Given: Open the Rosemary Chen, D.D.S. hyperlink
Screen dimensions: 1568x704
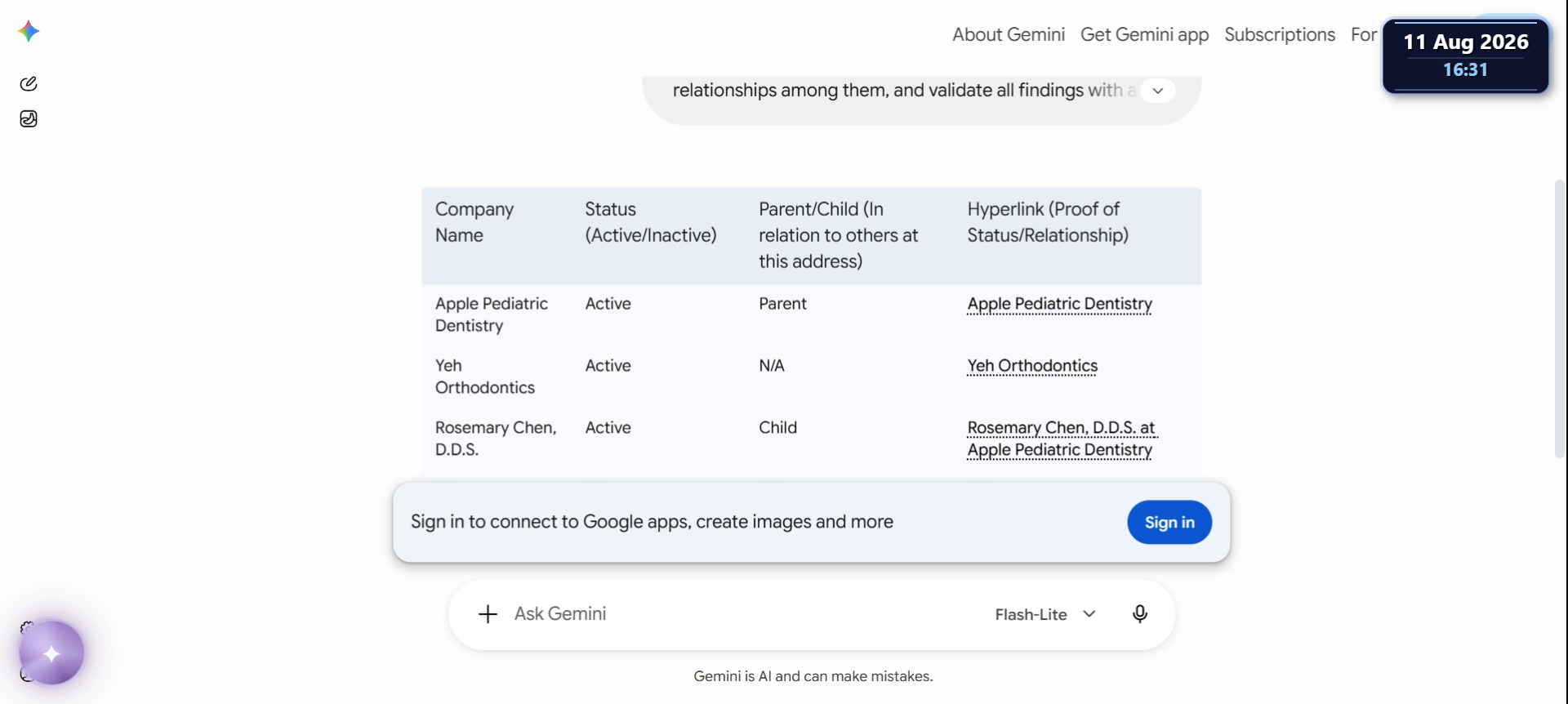Looking at the screenshot, I should [x=1061, y=439].
